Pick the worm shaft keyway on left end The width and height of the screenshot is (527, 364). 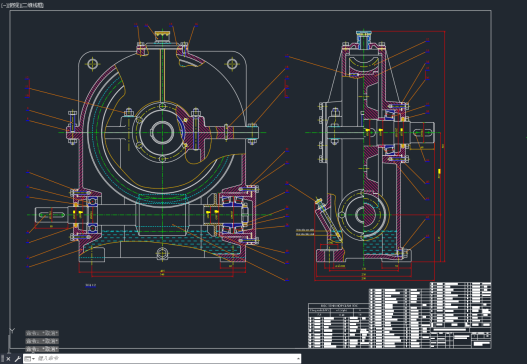point(51,215)
